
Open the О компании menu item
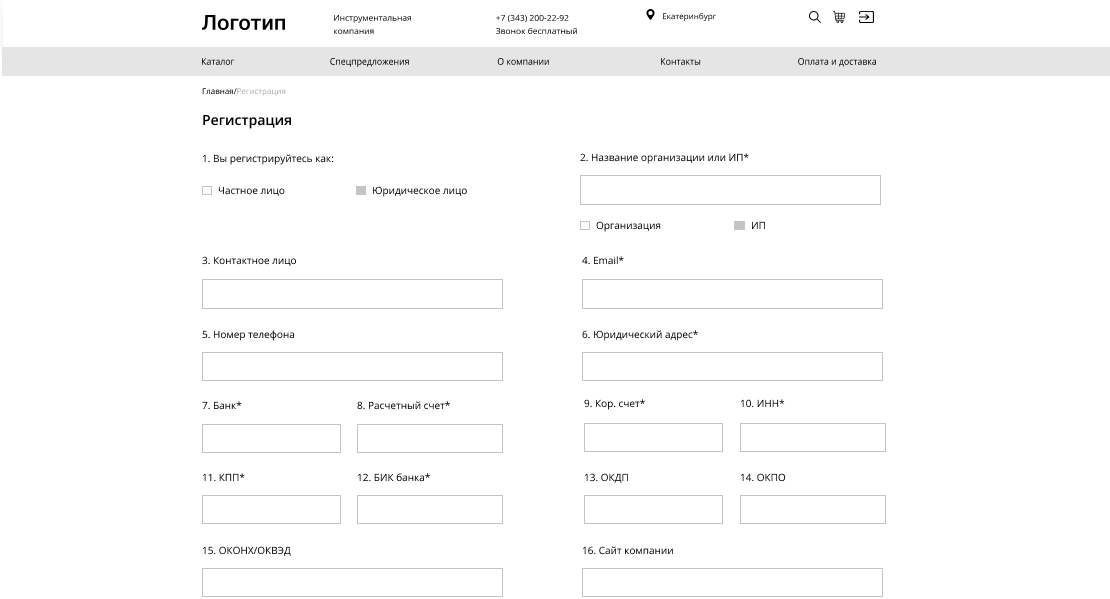pos(523,62)
